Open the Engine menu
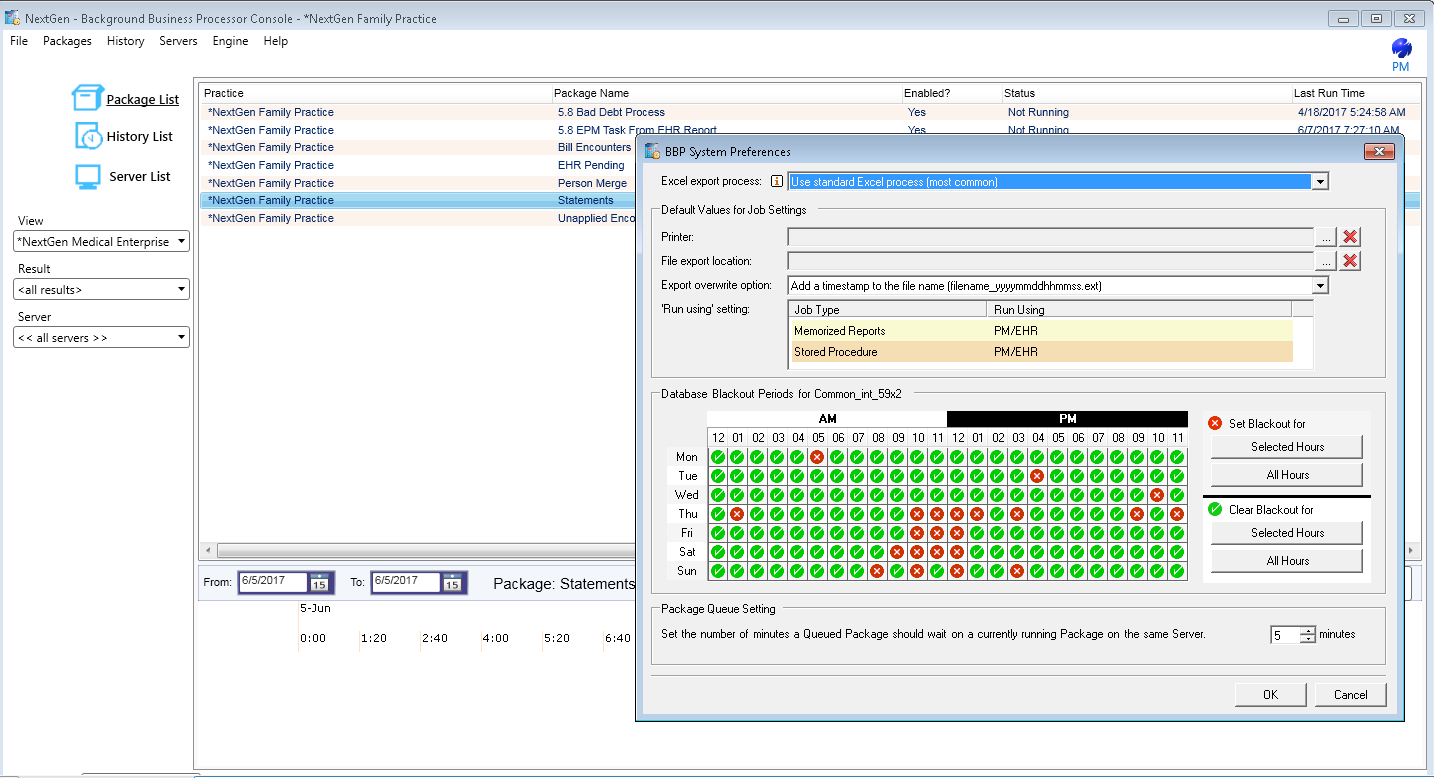 (x=230, y=41)
